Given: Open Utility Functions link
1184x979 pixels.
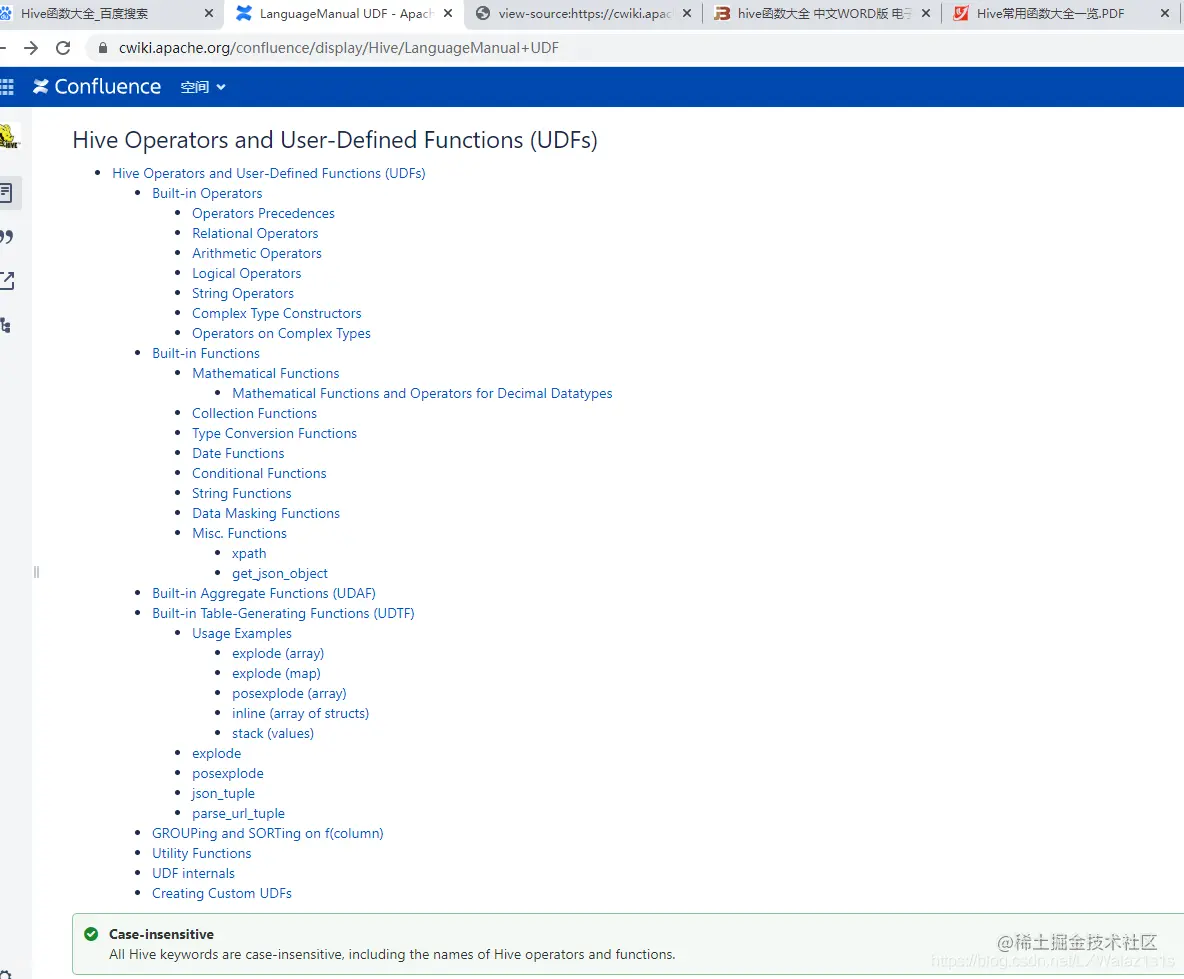Looking at the screenshot, I should click(x=202, y=854).
